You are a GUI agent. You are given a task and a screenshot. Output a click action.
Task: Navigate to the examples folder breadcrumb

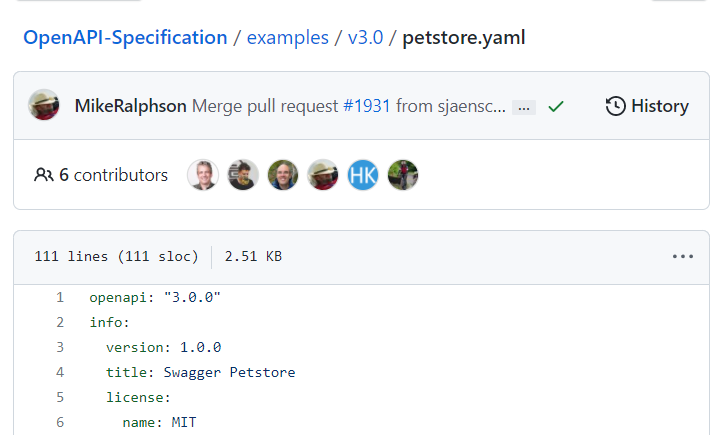click(x=287, y=38)
